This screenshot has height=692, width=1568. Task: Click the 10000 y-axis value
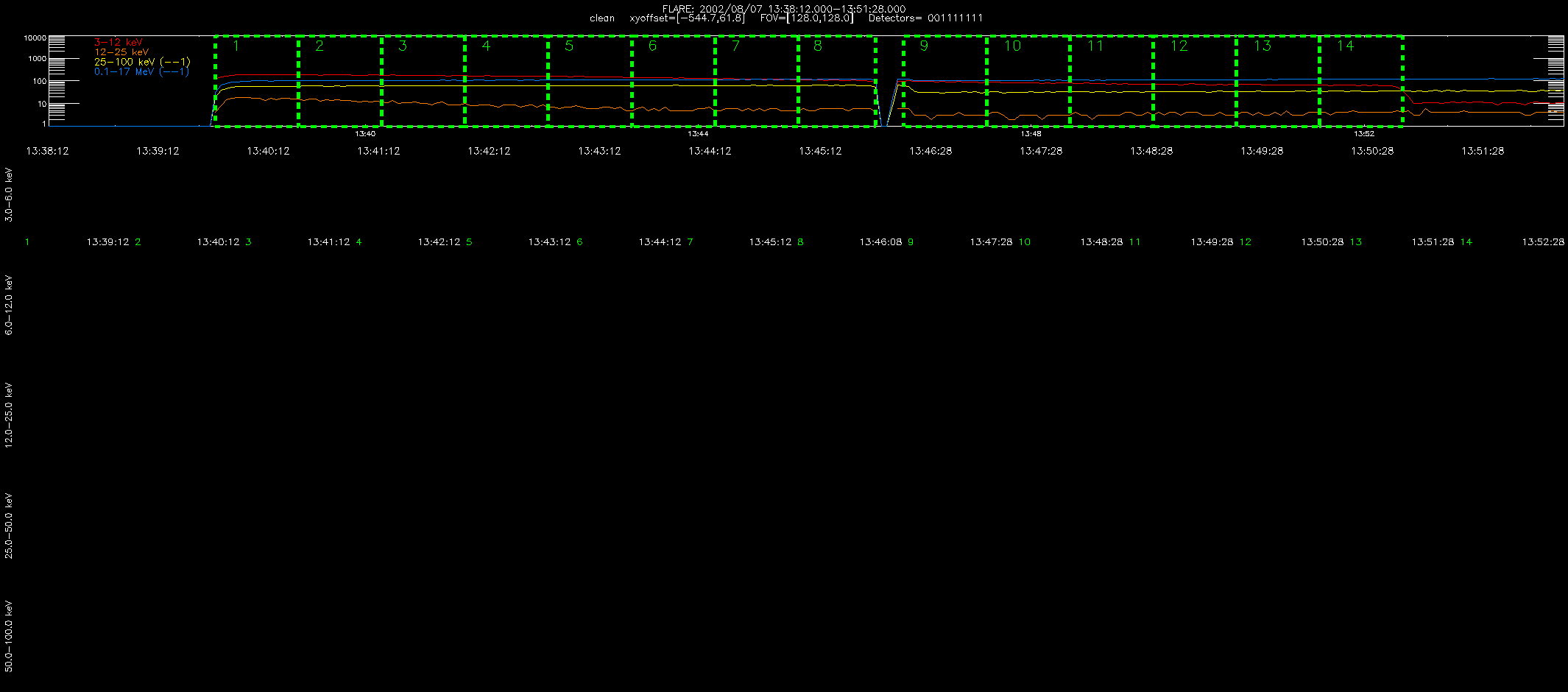tap(35, 38)
